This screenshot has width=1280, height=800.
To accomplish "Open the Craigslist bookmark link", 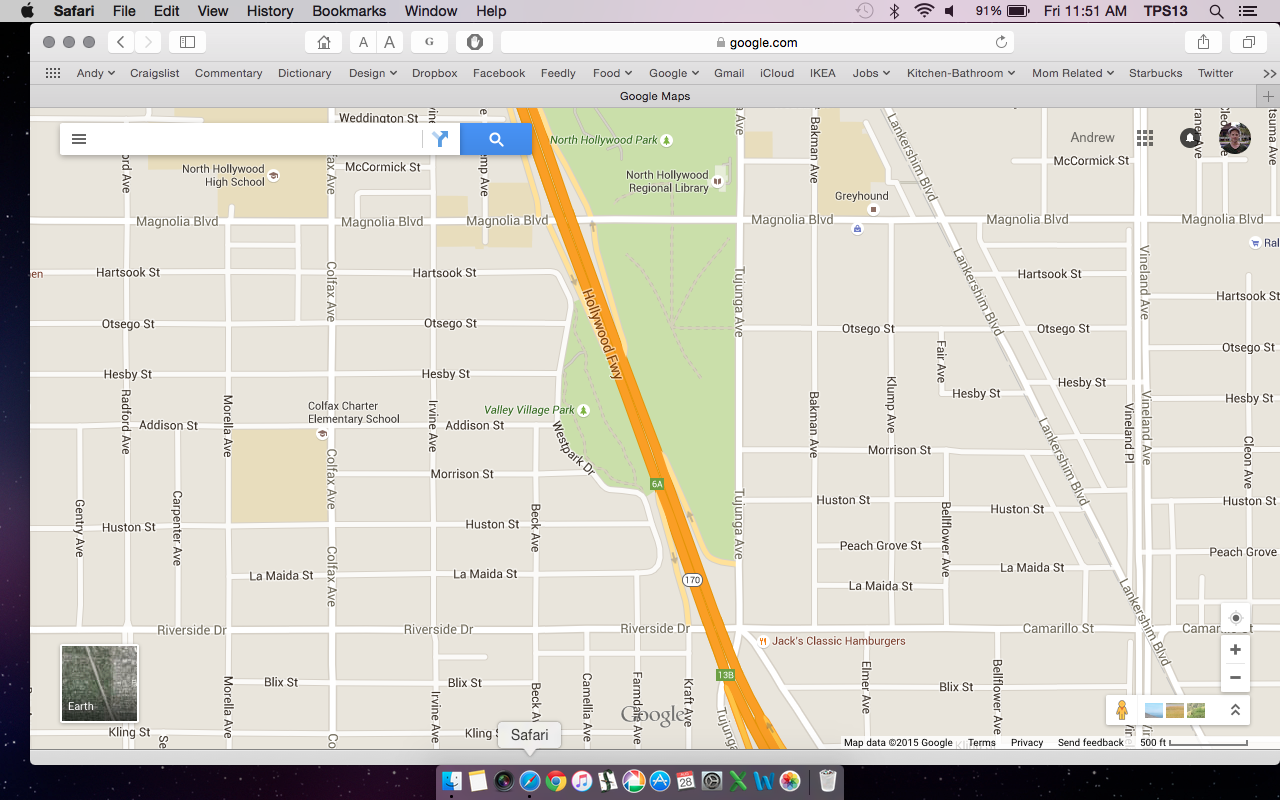I will click(155, 73).
